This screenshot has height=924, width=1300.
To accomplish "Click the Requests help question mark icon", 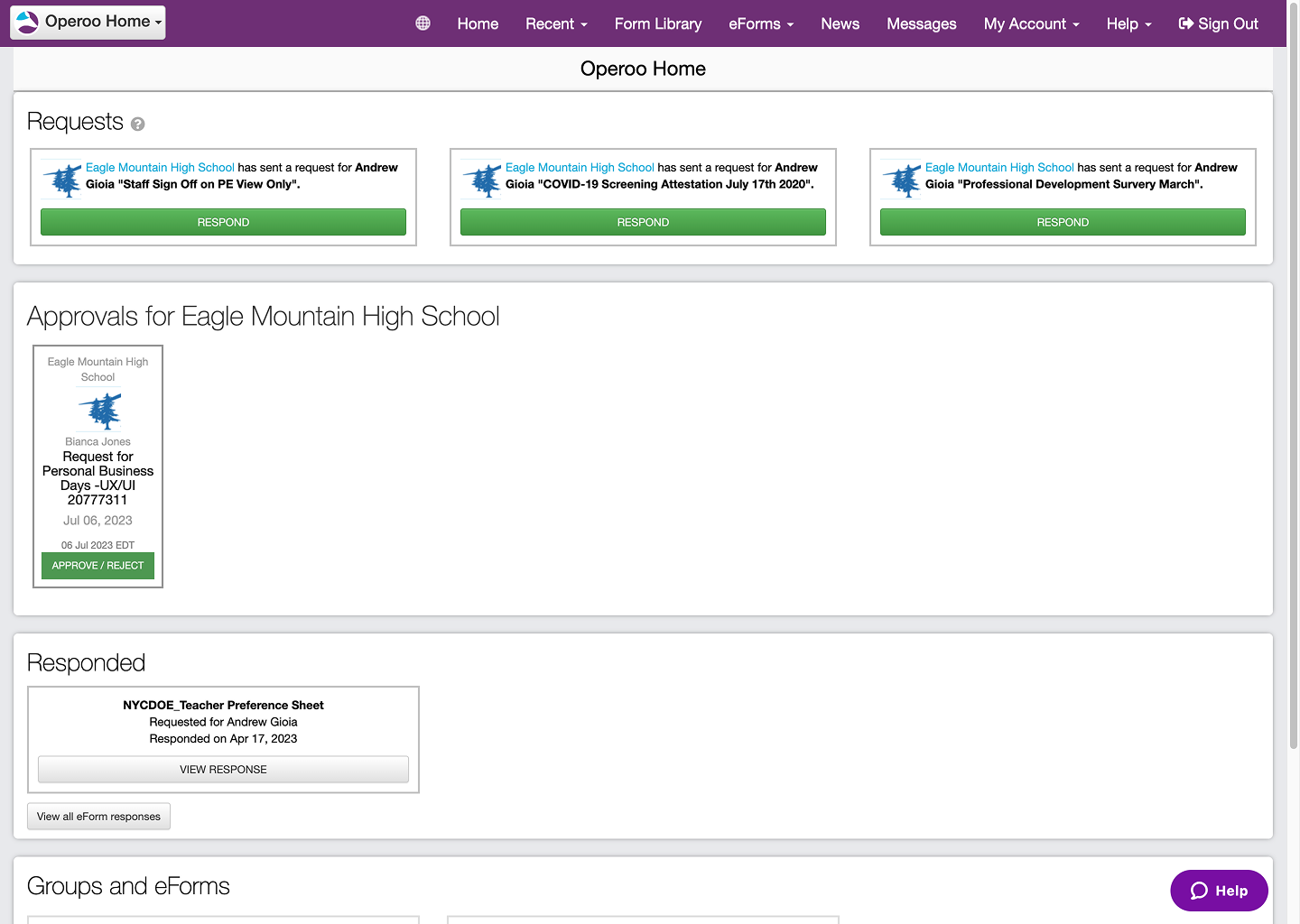I will [137, 125].
